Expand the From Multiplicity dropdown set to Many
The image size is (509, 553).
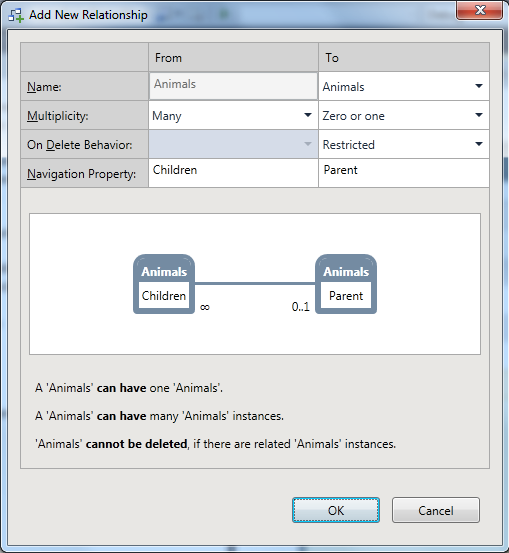coord(233,115)
